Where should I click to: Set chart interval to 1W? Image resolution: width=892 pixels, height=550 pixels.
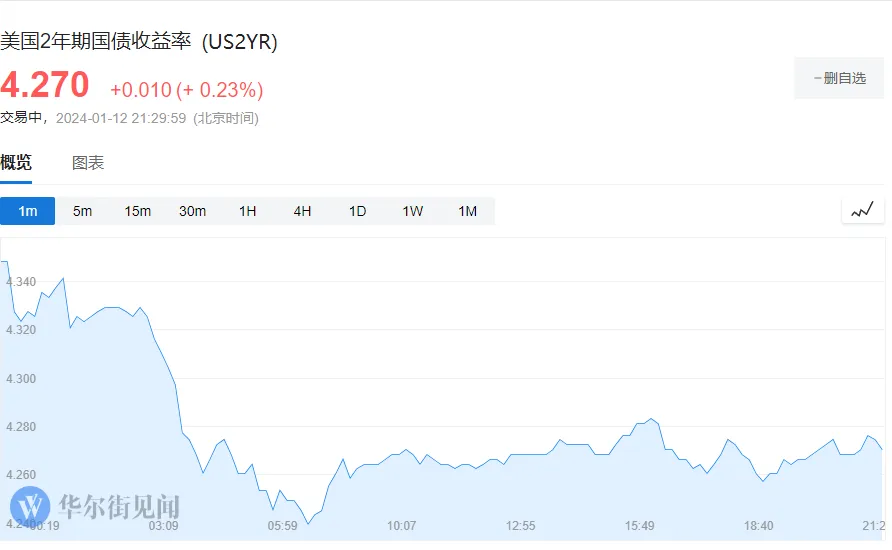click(412, 211)
